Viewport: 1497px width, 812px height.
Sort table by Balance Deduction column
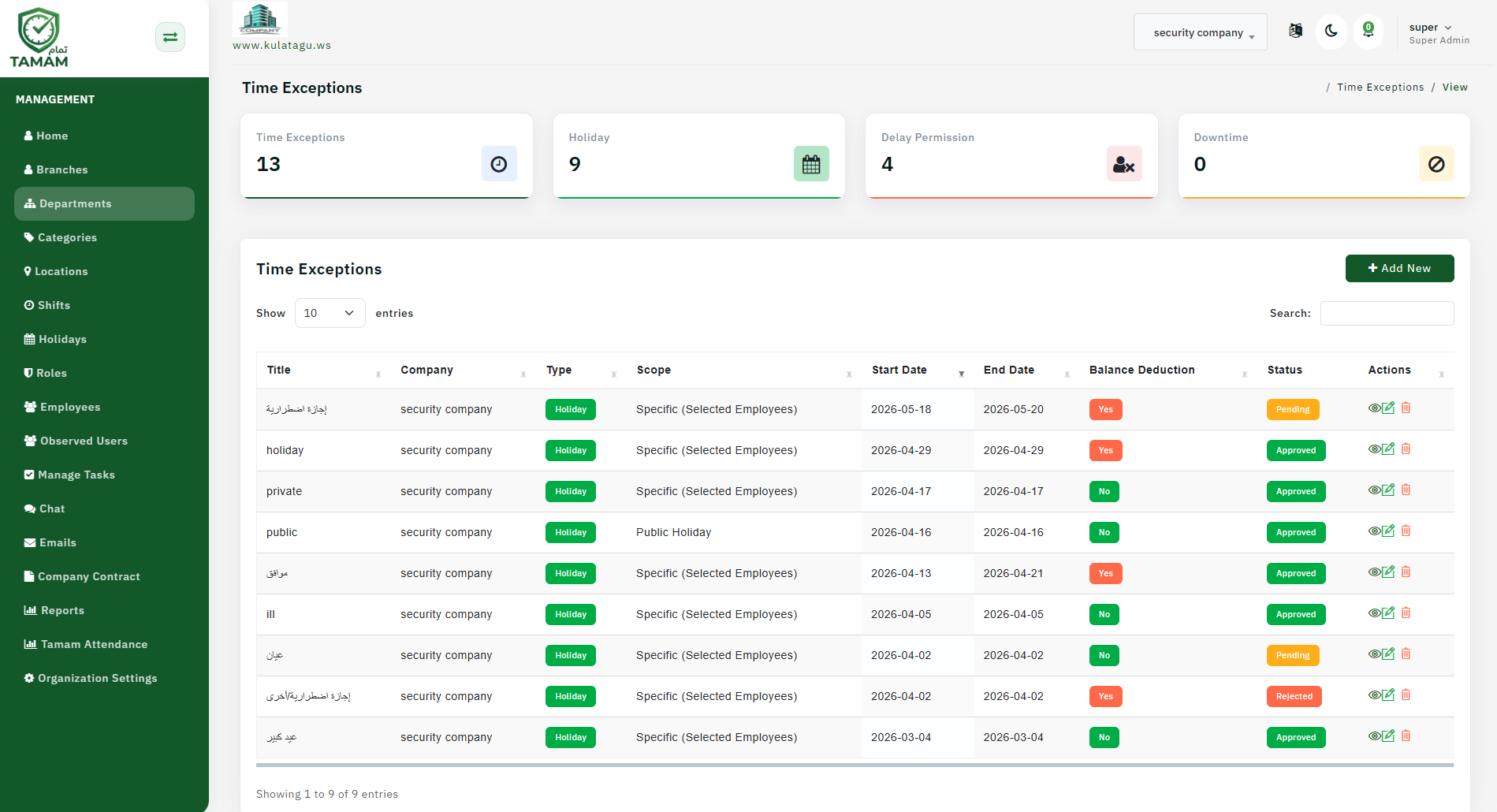coord(1168,371)
